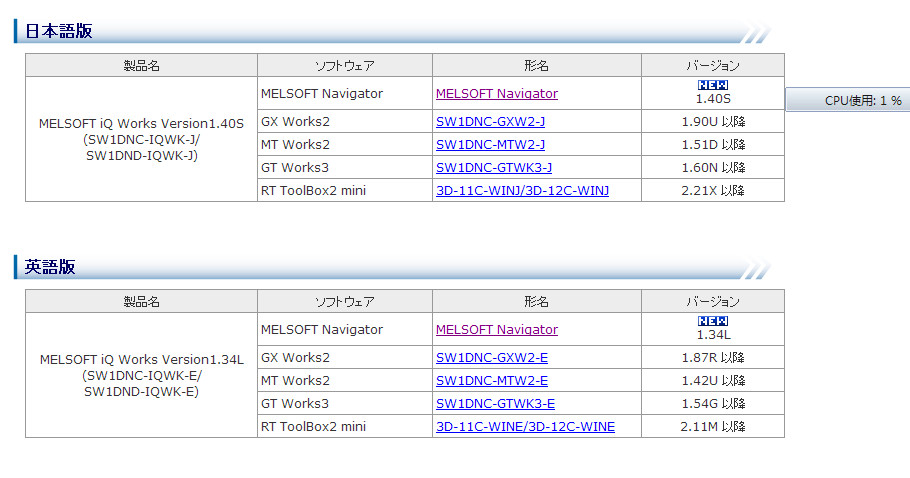The height and width of the screenshot is (478, 910).
Task: Click the 1.54G 以降 version cell
Action: click(x=712, y=404)
